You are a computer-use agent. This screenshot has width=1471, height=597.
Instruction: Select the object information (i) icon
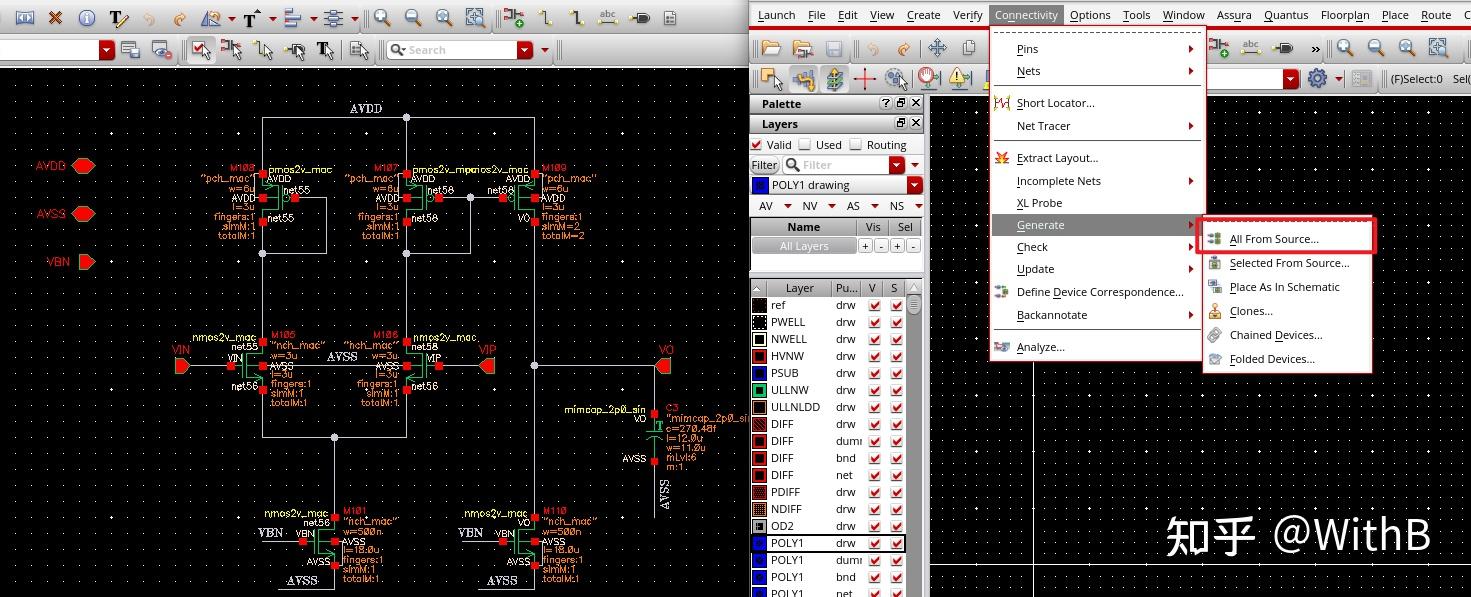tap(87, 17)
